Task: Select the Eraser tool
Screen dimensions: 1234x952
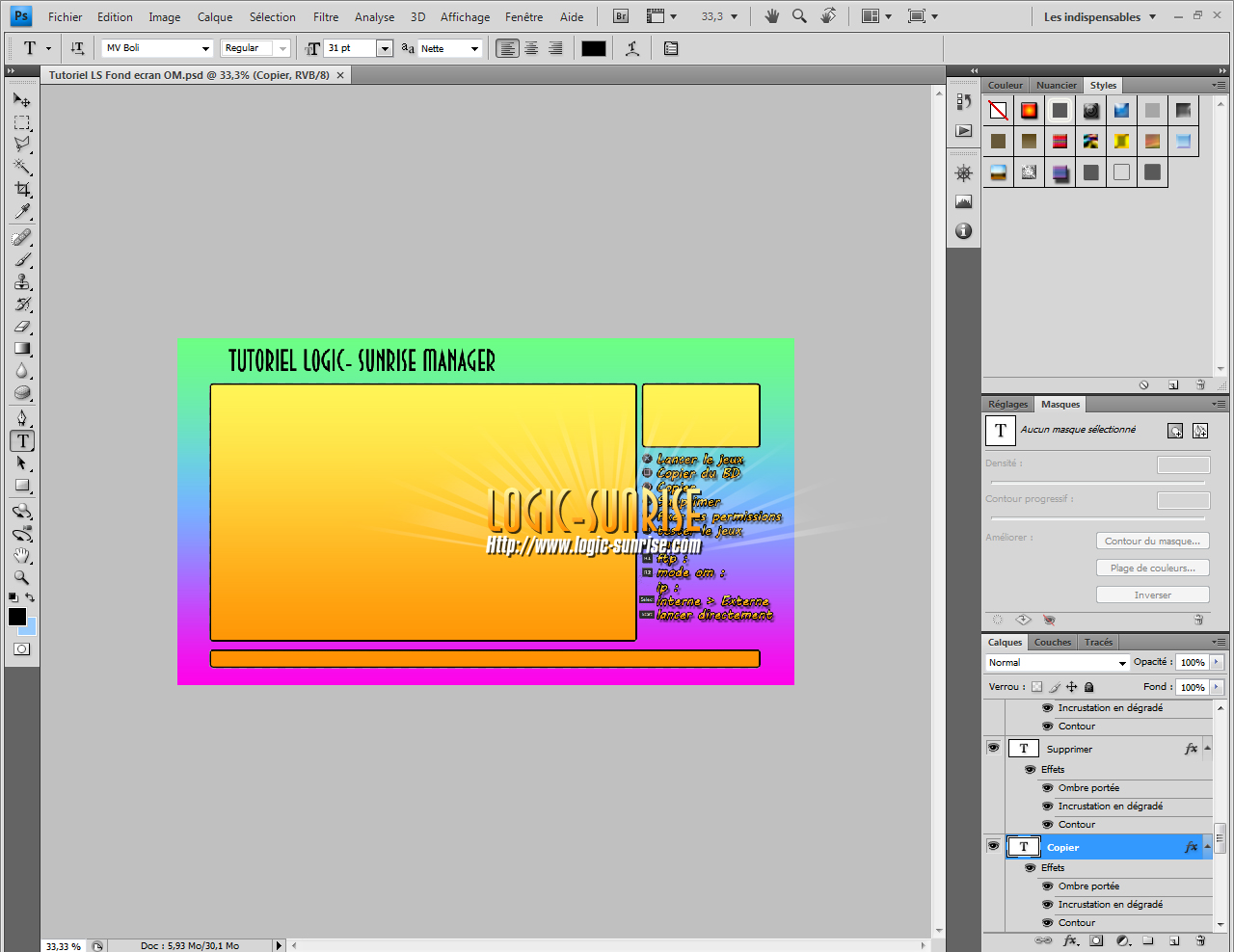Action: [22, 326]
